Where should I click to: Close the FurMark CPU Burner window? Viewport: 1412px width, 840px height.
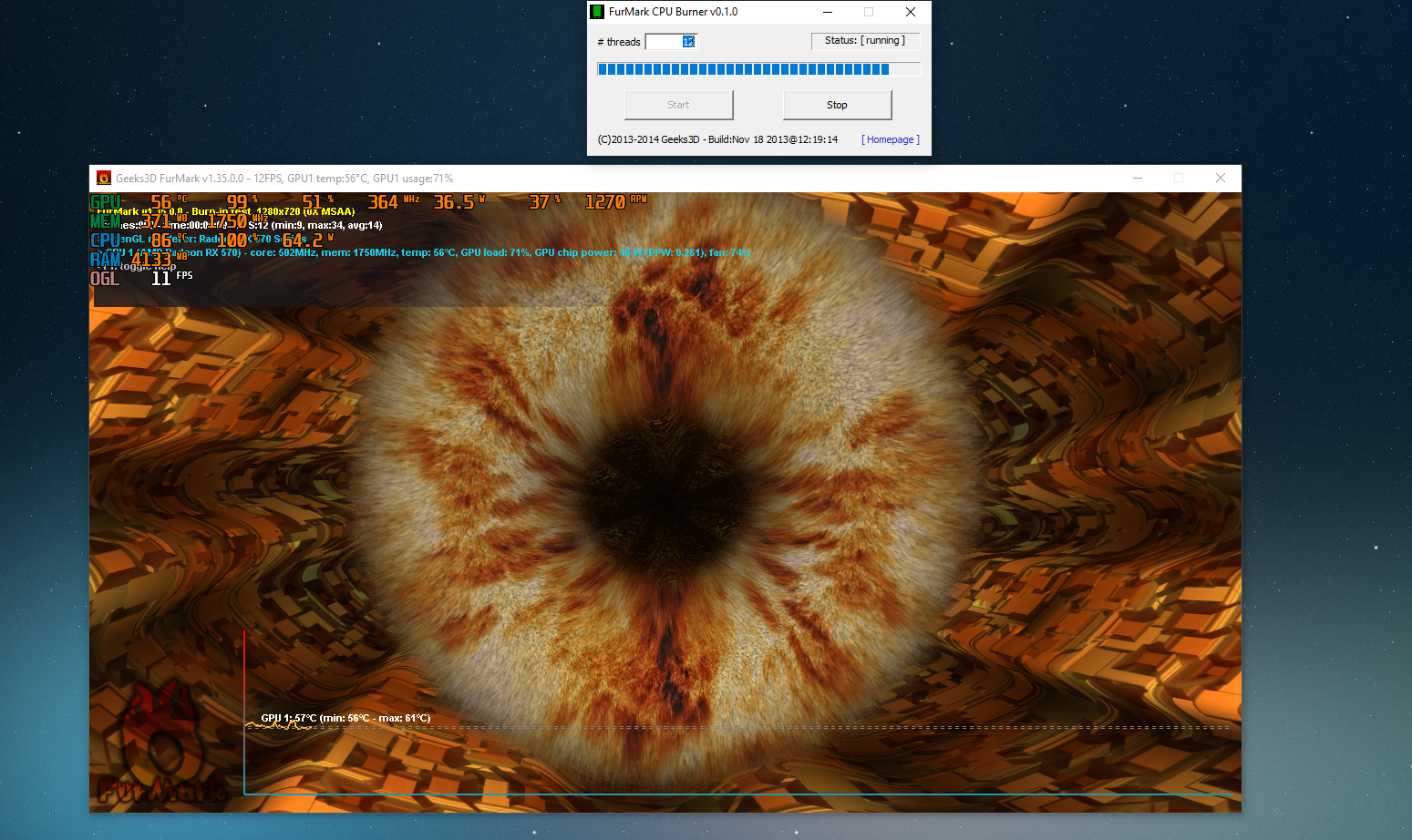911,12
